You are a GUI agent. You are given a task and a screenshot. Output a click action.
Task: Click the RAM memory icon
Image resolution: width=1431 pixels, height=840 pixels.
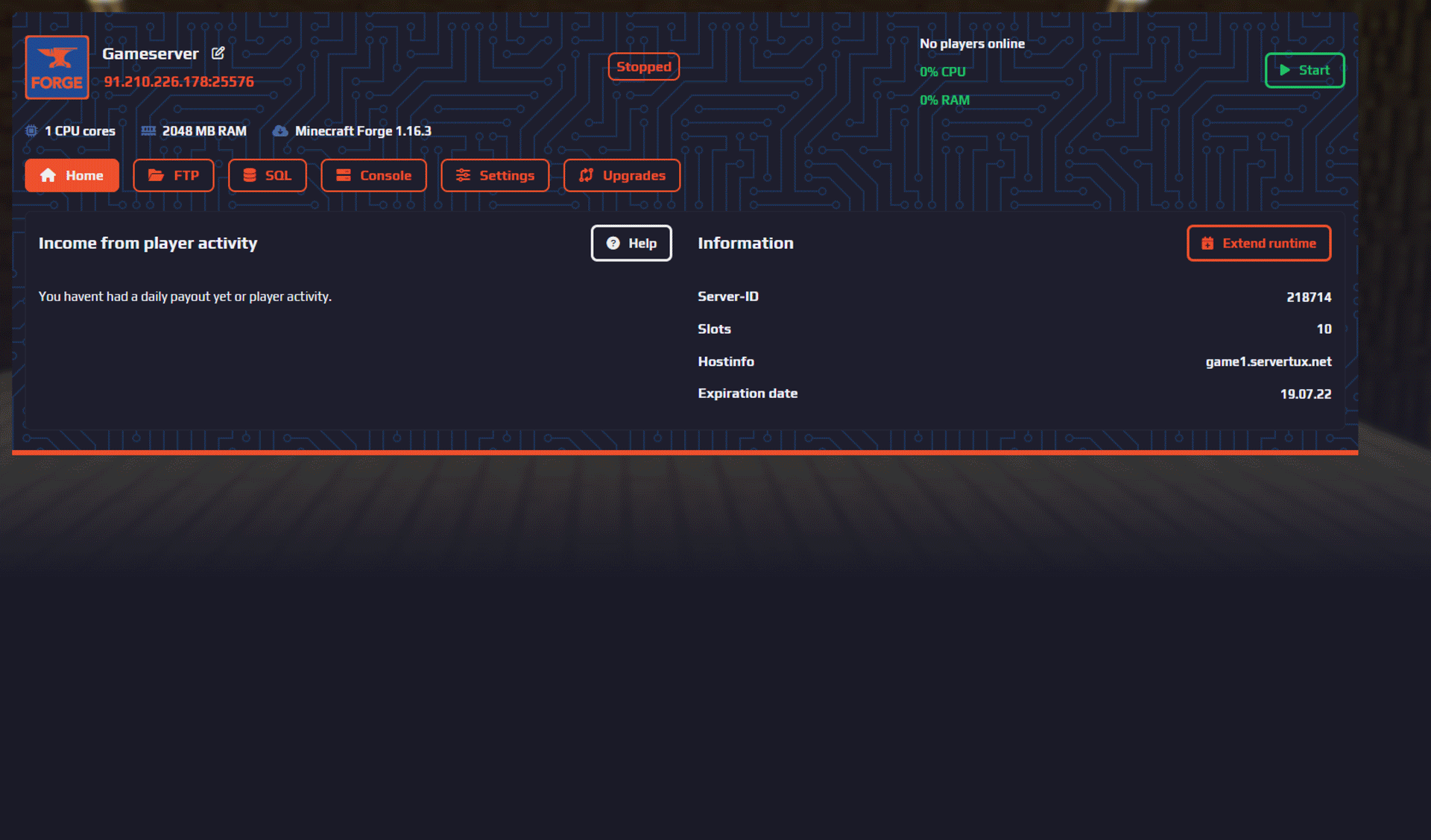coord(148,131)
